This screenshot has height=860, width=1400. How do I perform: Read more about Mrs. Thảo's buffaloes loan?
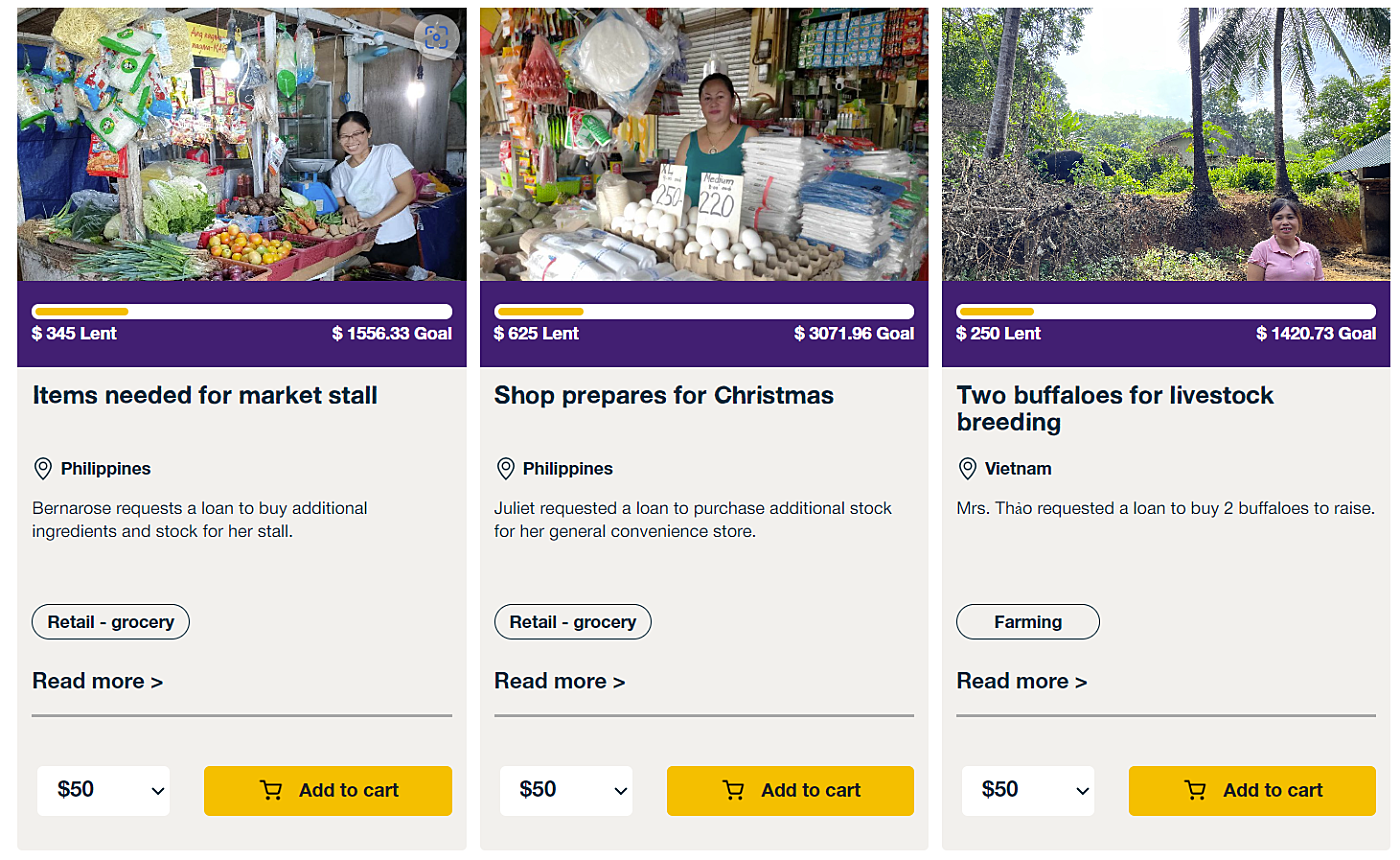(x=1022, y=682)
